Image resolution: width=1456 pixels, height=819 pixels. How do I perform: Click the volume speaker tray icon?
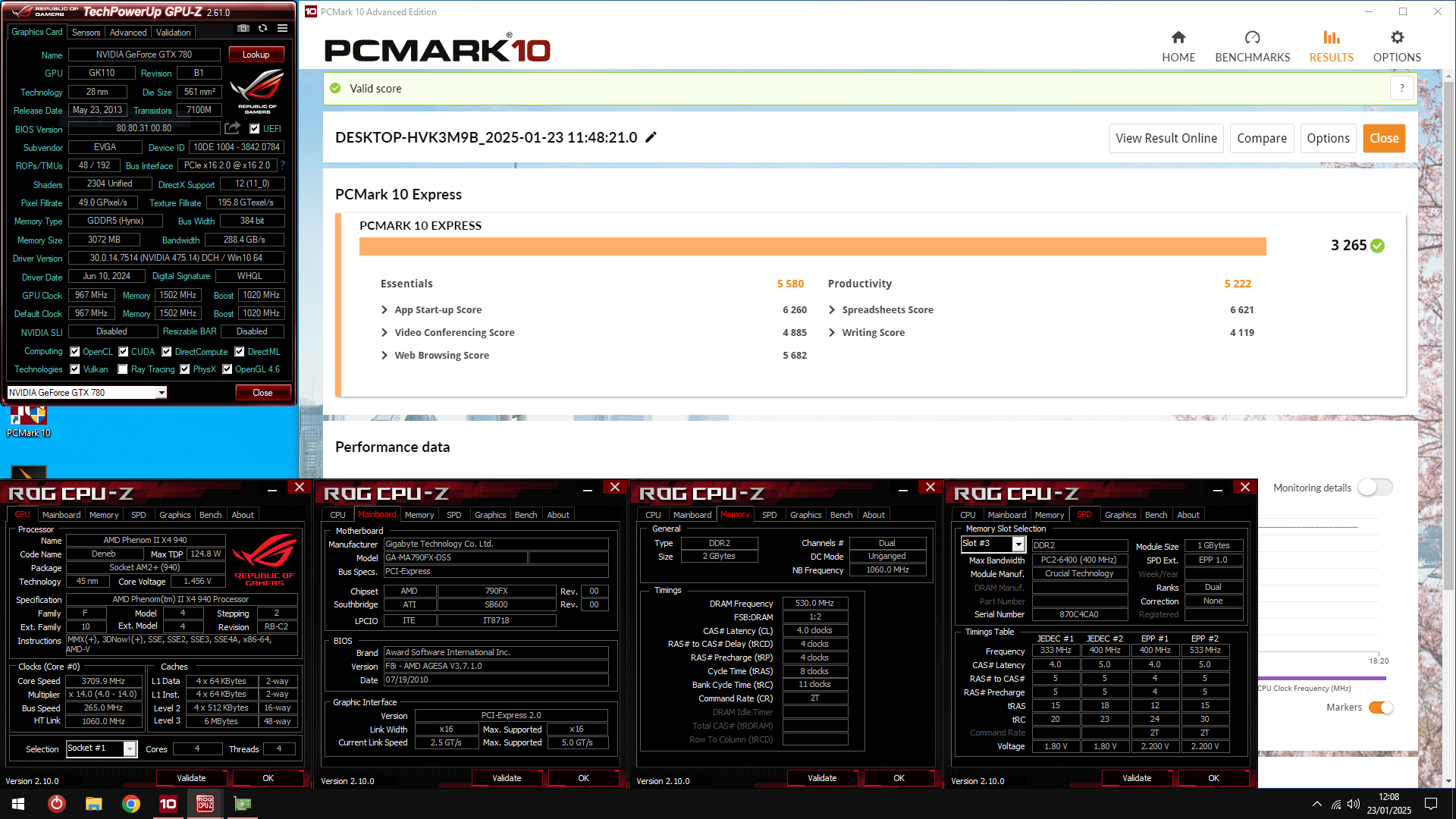point(1354,804)
